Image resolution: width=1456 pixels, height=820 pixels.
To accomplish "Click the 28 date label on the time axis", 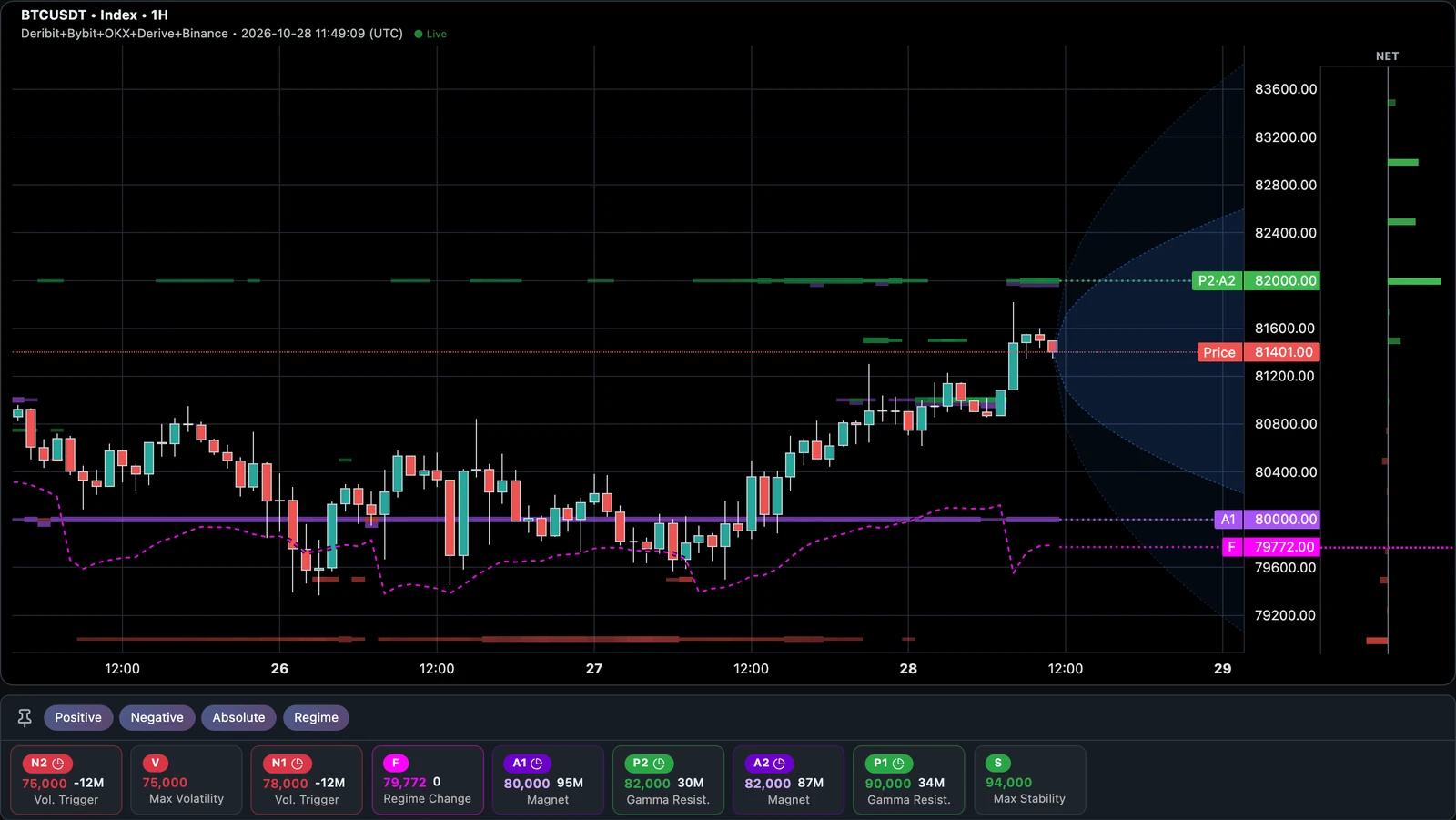I will [908, 669].
